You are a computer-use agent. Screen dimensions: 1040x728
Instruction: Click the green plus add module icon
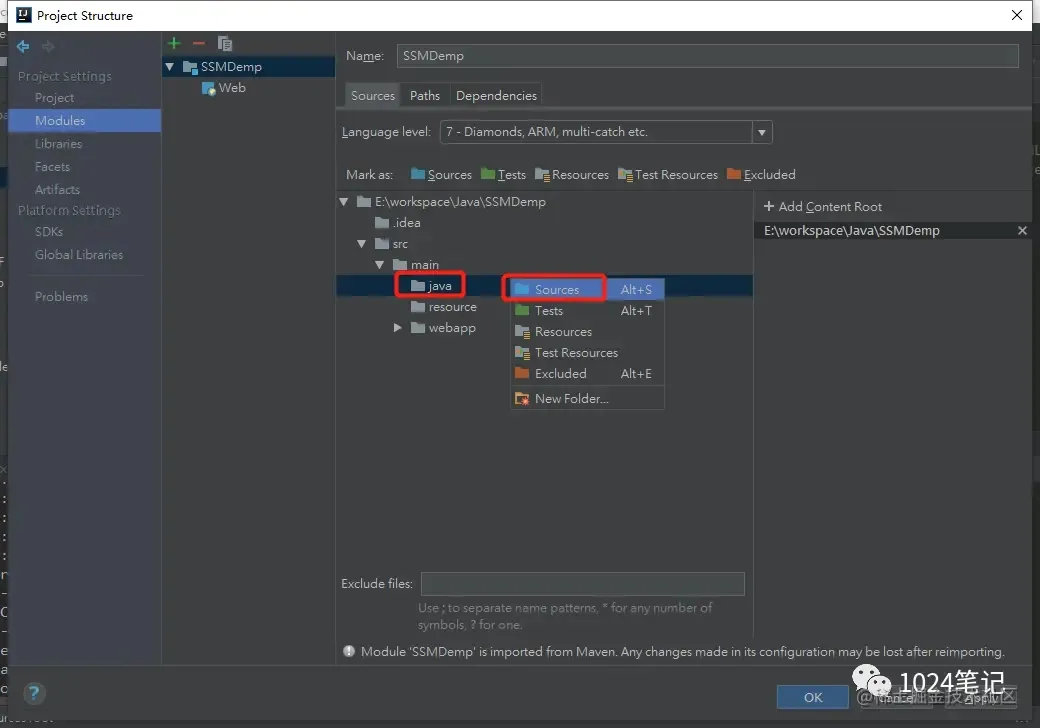[174, 43]
